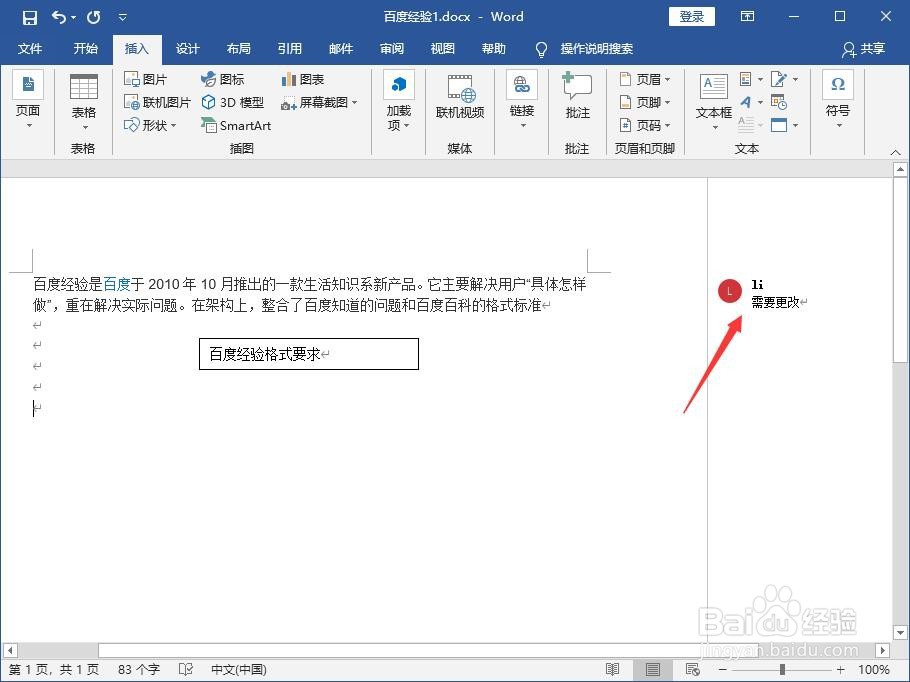Click the zoom slider handle
Screen dimensions: 910x682
(782, 669)
